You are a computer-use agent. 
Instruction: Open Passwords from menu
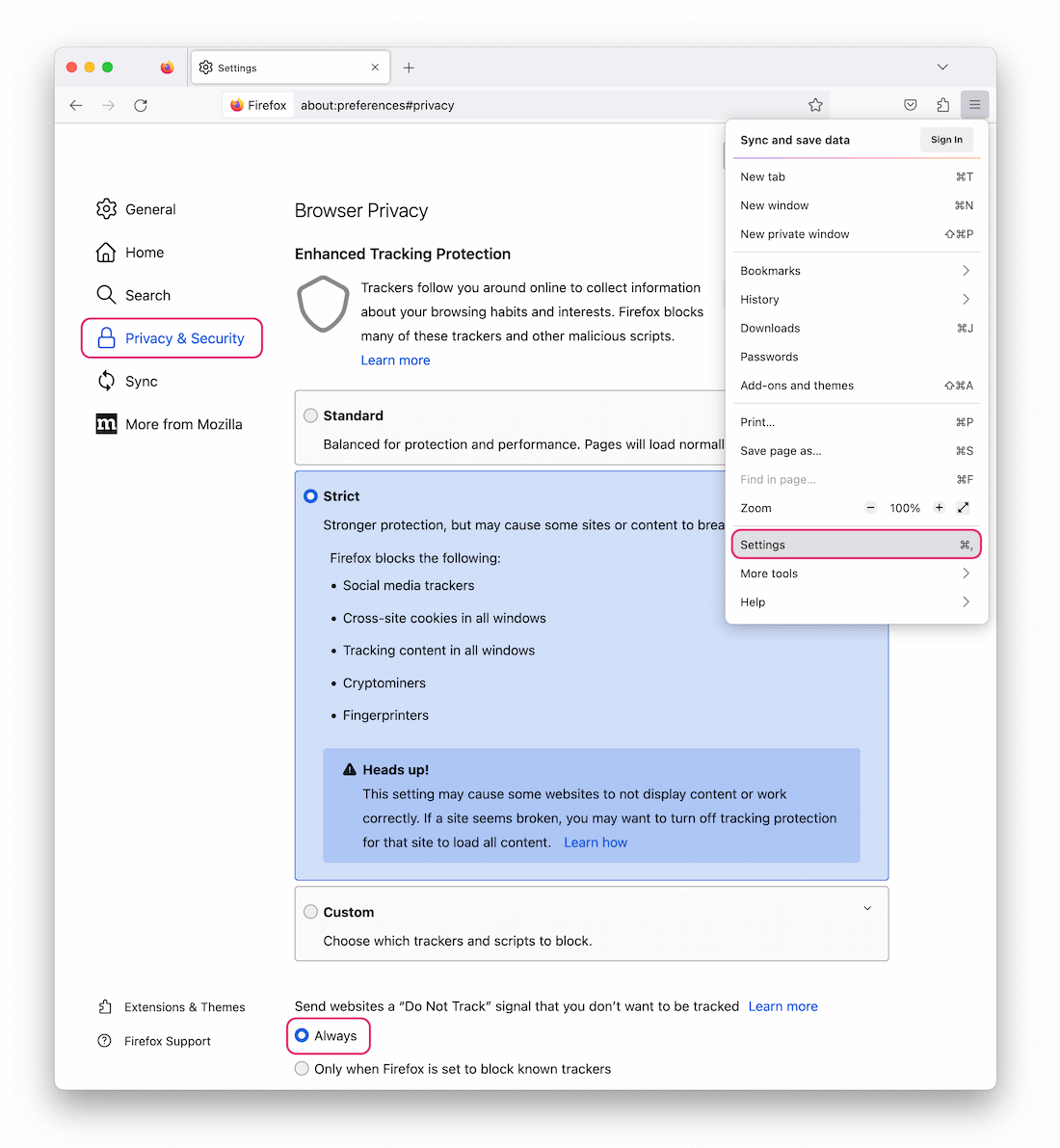point(857,357)
